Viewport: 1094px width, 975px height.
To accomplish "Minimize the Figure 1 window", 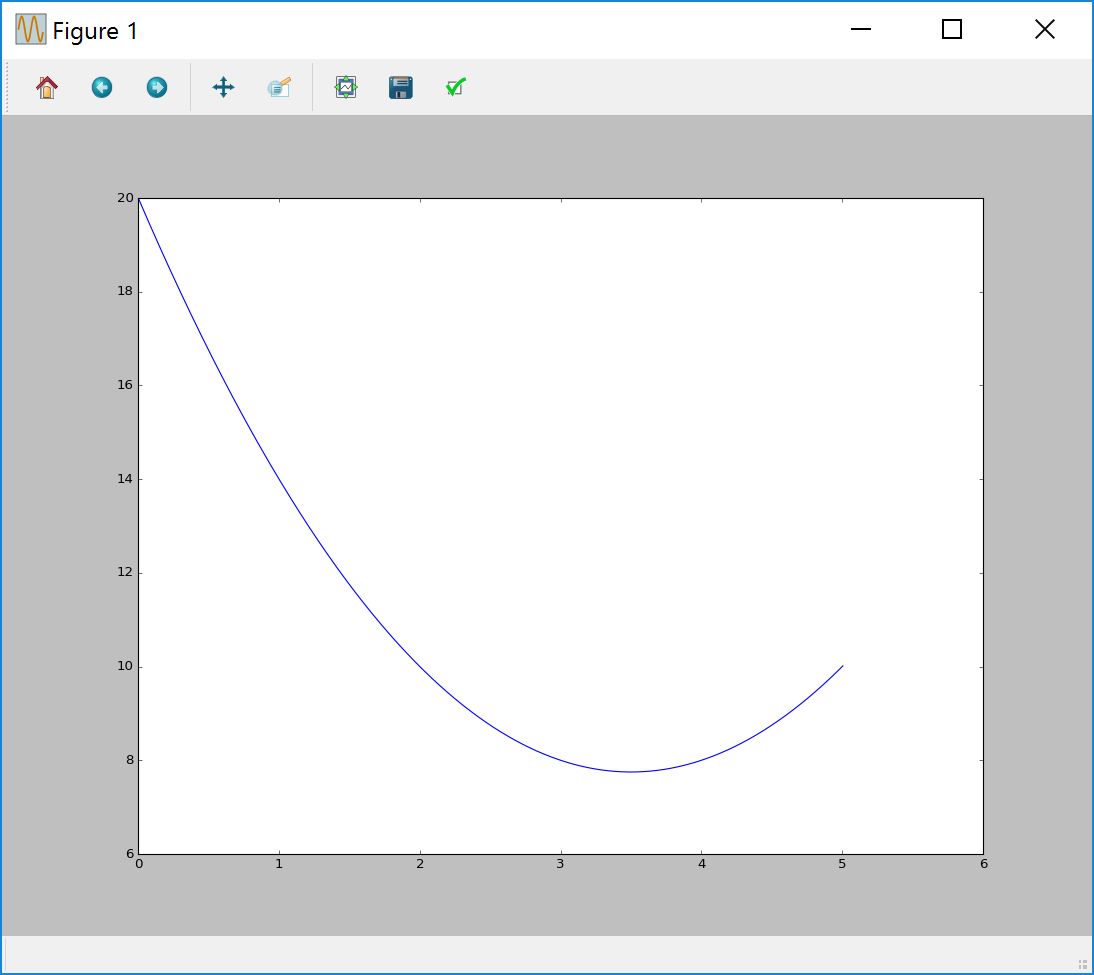I will pos(861,29).
